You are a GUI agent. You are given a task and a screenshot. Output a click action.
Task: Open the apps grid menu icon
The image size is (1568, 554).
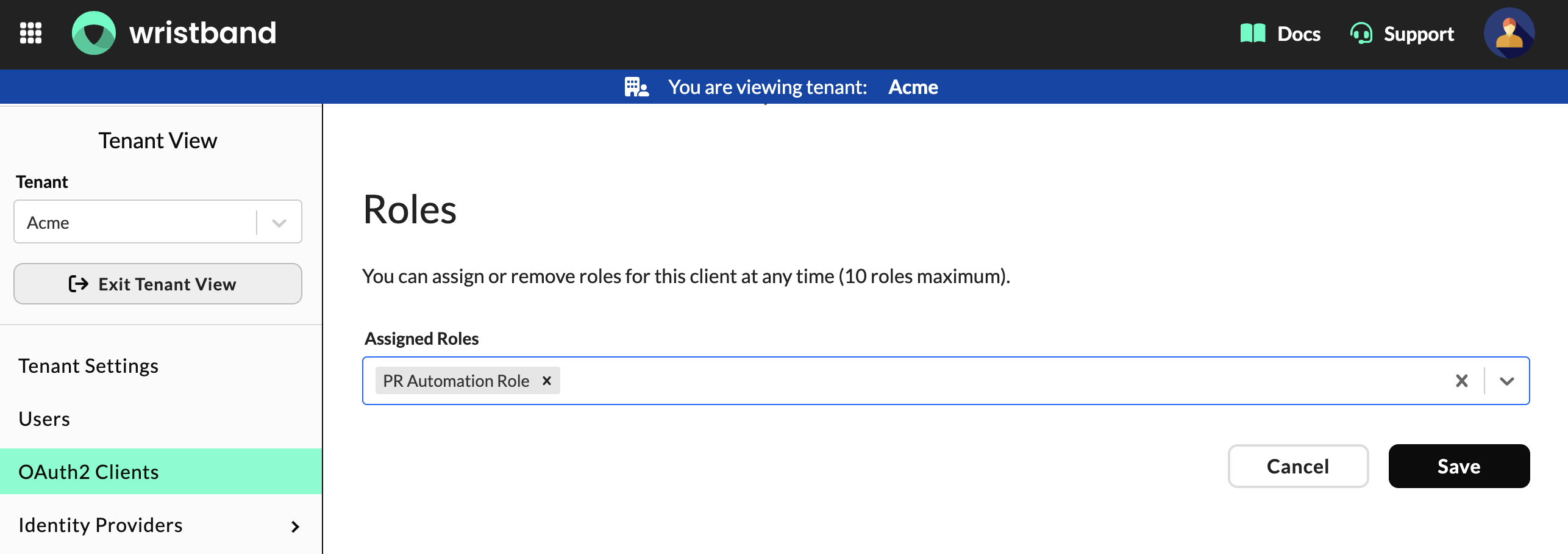coord(30,33)
